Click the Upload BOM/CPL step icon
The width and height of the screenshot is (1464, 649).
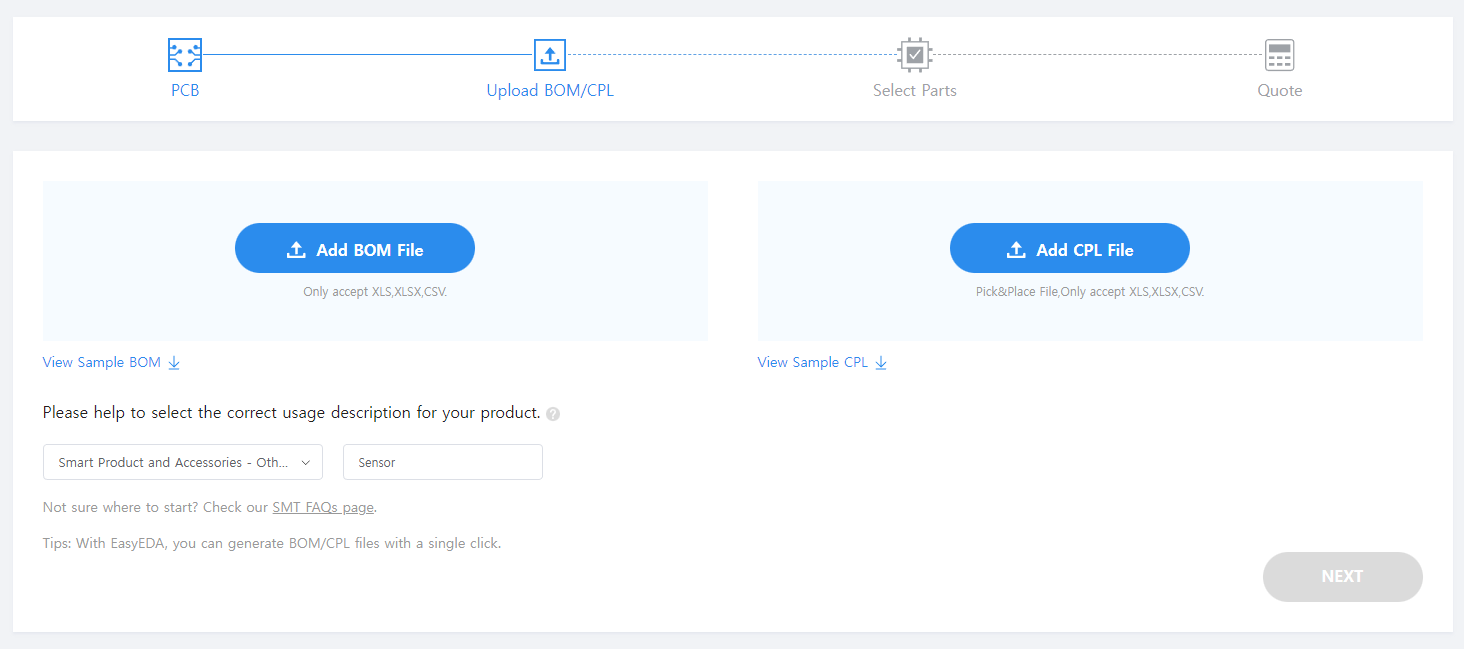pyautogui.click(x=550, y=55)
